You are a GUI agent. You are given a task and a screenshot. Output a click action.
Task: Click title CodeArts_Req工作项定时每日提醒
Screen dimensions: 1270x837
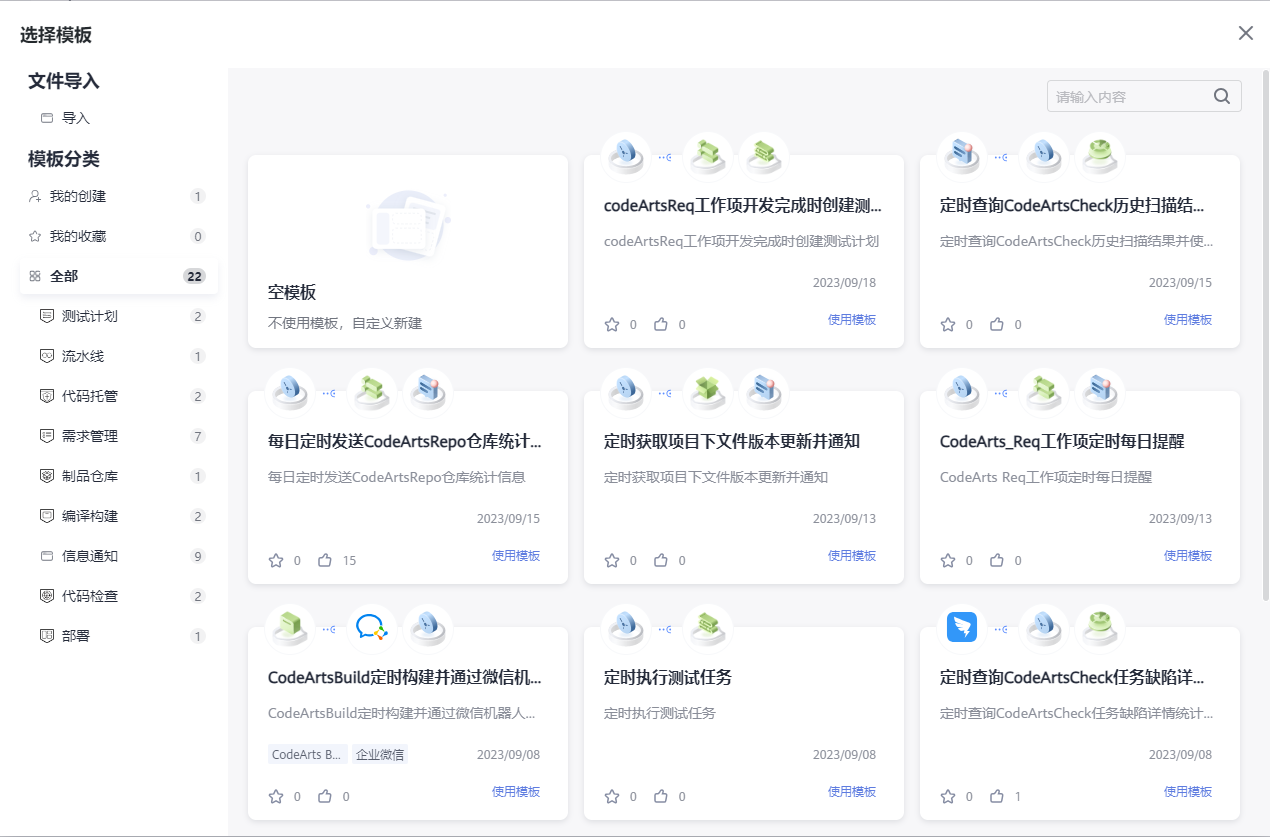(x=1062, y=441)
